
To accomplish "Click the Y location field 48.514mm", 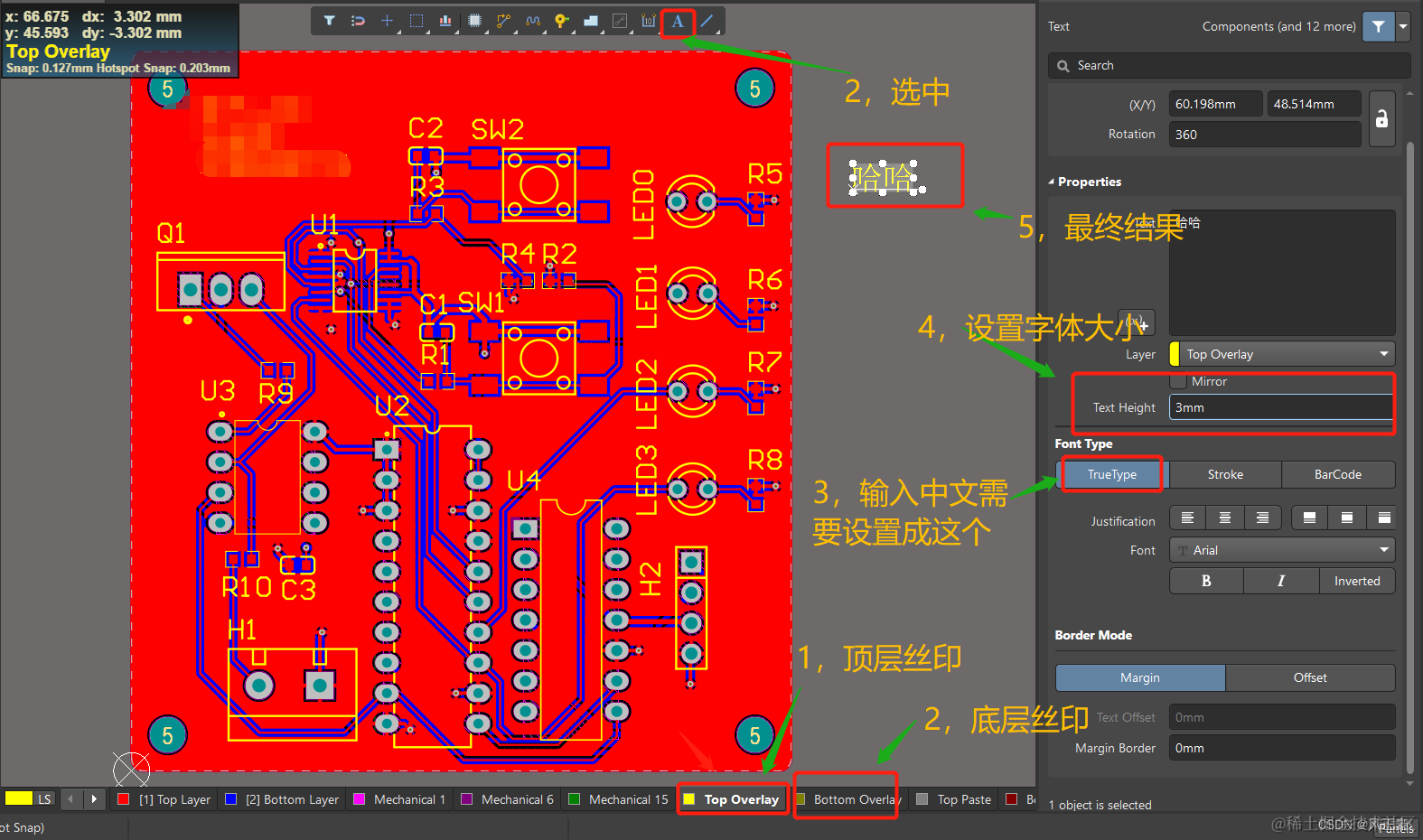I will 1314,104.
